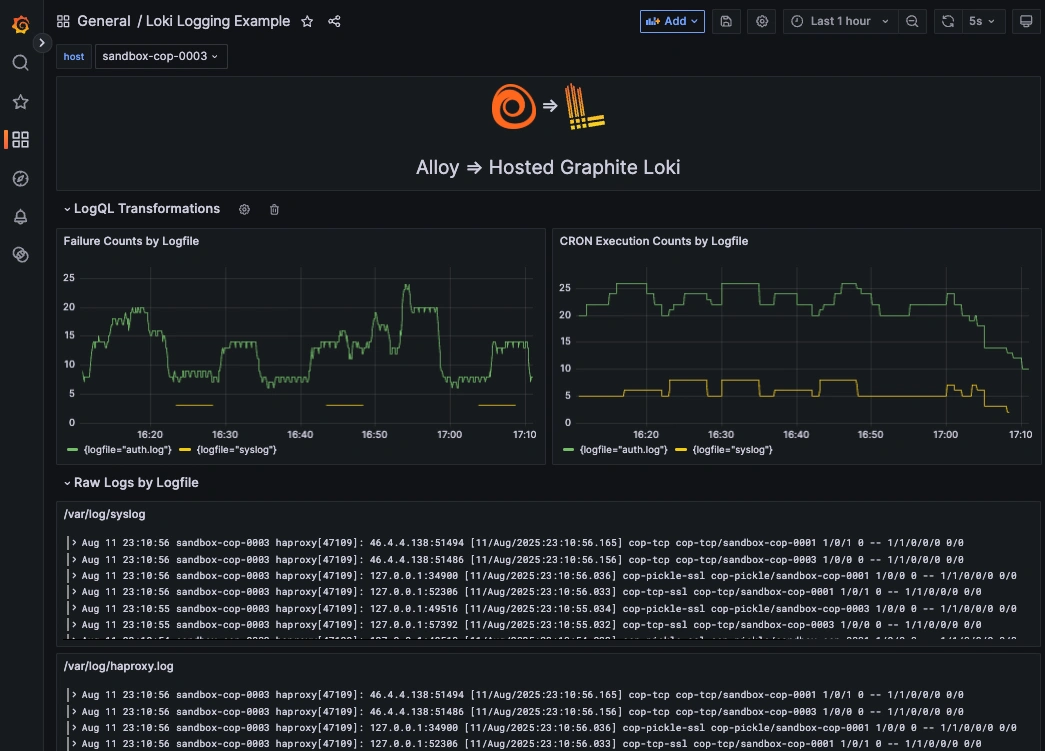Zoom out the time range
This screenshot has height=751, width=1045.
tap(912, 21)
